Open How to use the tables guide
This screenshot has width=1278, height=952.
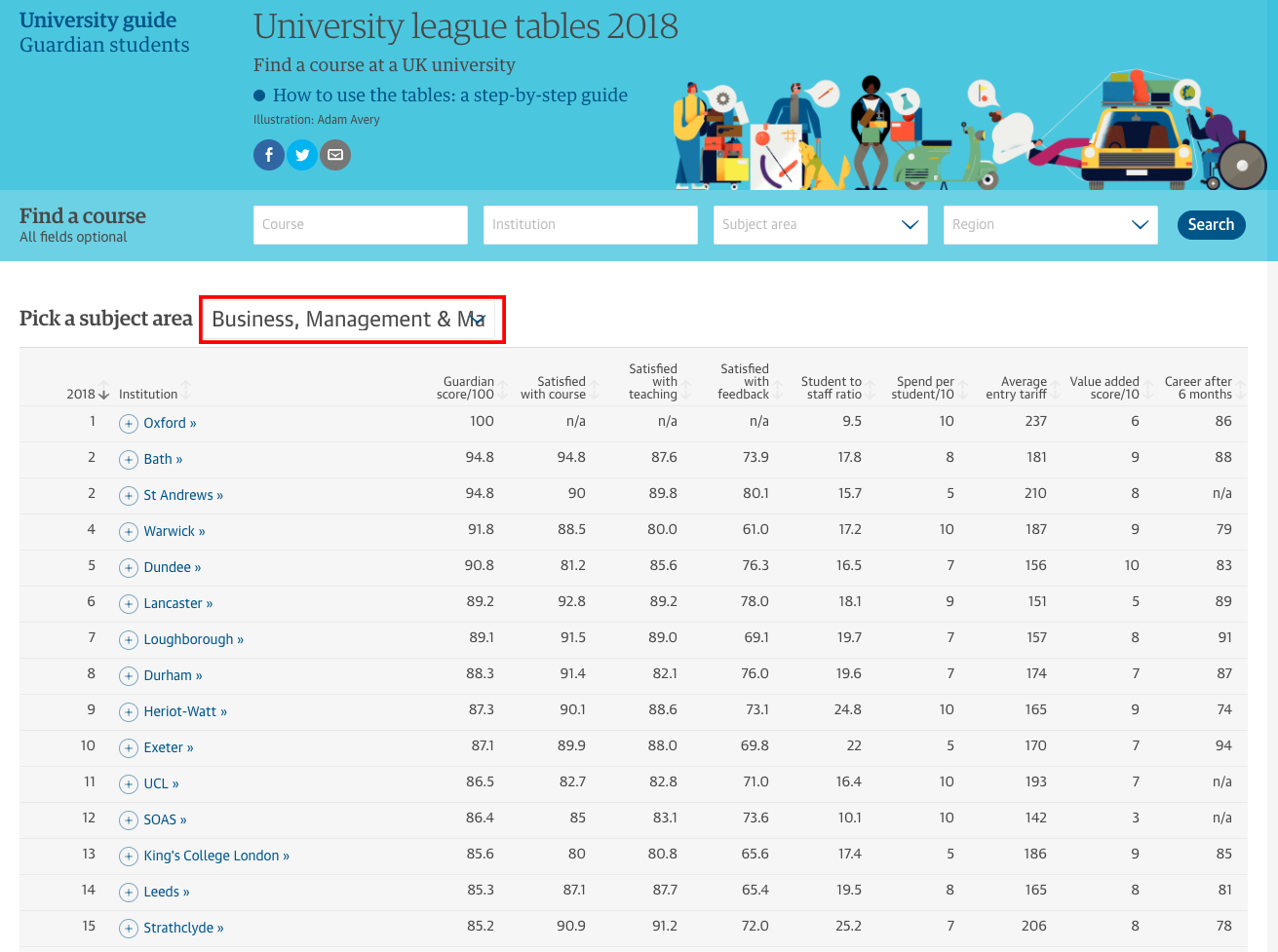[450, 95]
